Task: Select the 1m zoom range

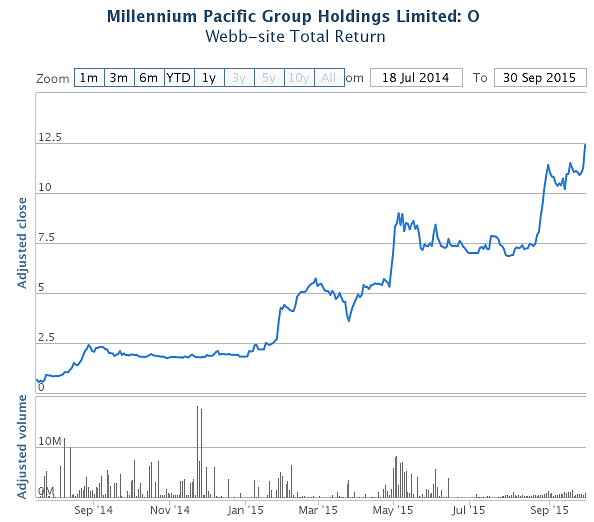Action: tap(89, 78)
